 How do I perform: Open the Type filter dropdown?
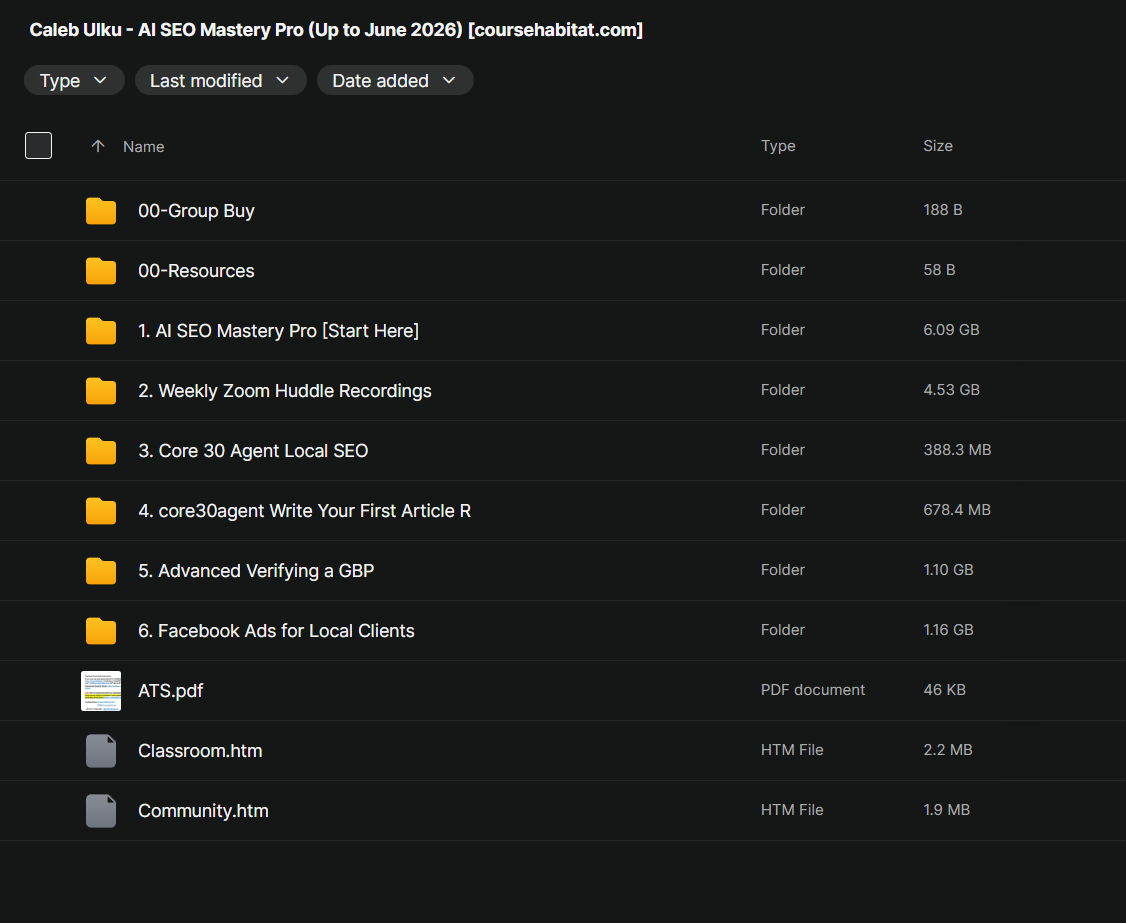[74, 80]
